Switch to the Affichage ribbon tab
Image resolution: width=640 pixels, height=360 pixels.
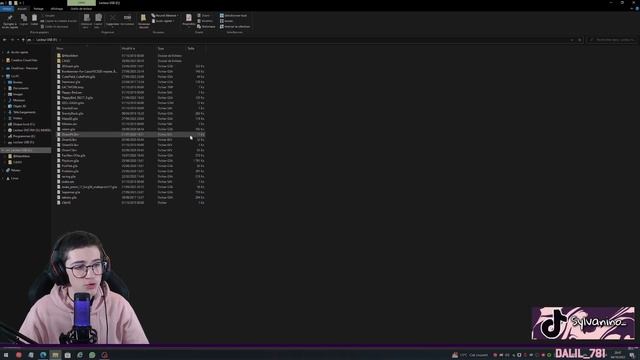57,9
